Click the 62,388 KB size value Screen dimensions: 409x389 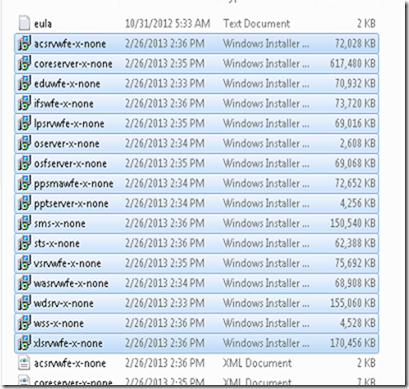coord(355,243)
